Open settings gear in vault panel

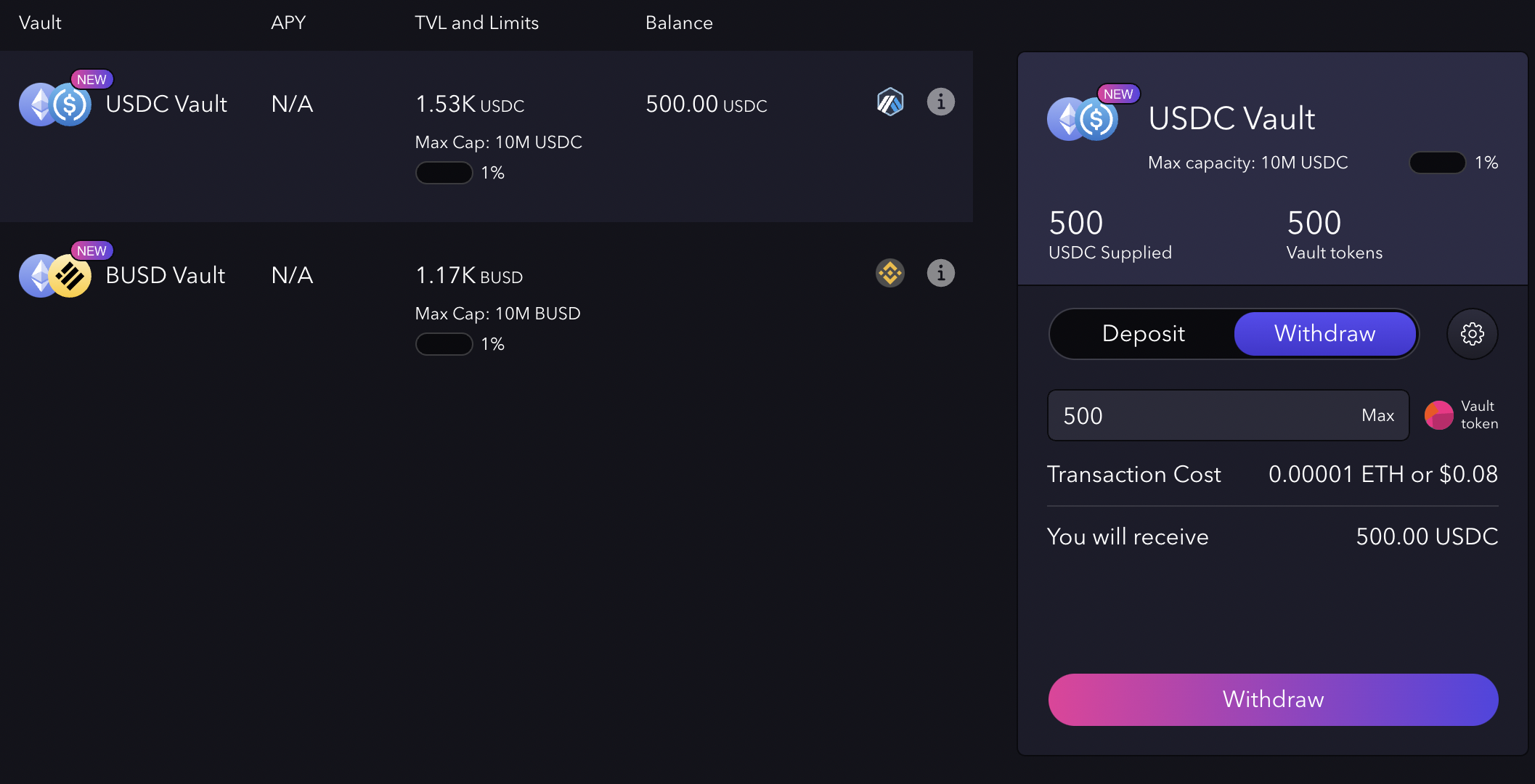pos(1472,334)
